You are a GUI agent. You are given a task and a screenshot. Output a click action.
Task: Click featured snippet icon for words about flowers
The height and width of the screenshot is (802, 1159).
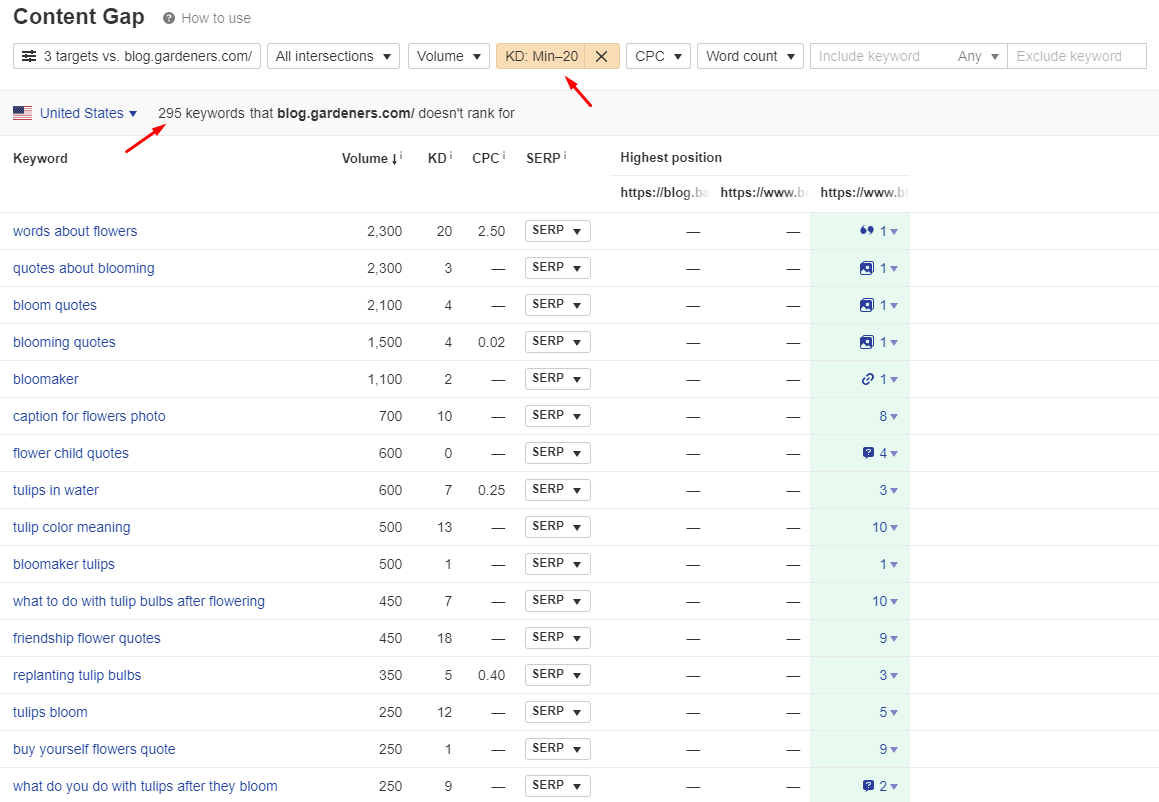pos(867,231)
